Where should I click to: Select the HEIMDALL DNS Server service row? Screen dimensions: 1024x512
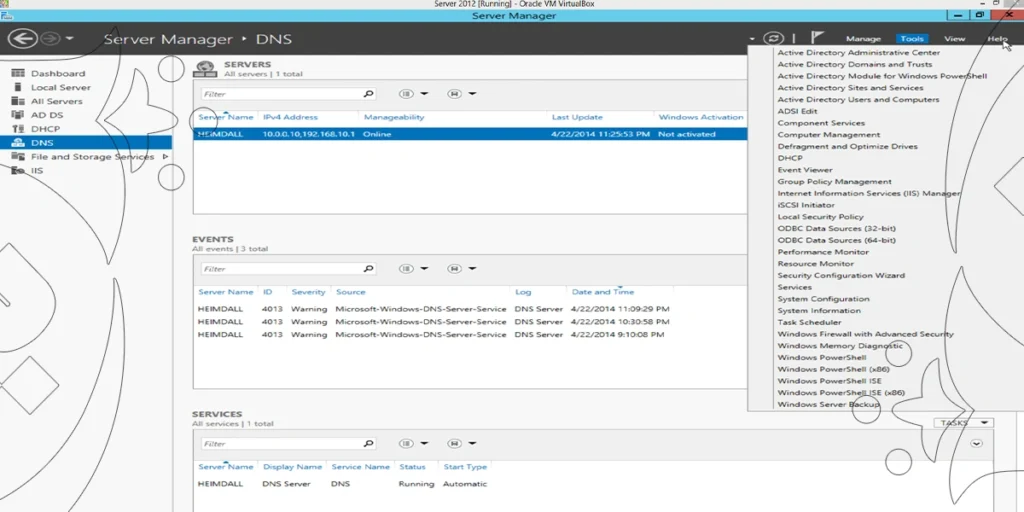340,484
